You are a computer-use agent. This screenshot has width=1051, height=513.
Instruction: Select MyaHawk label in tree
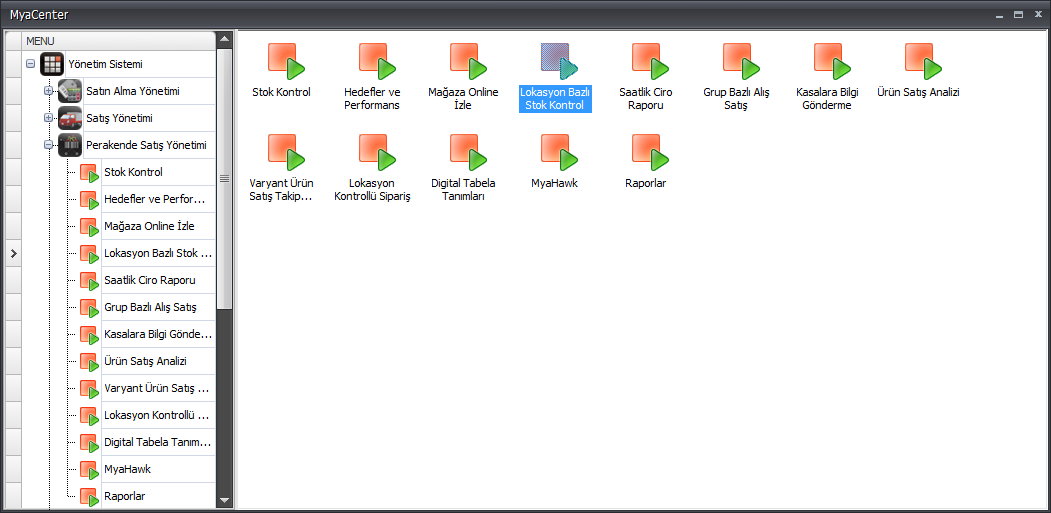pyautogui.click(x=127, y=469)
